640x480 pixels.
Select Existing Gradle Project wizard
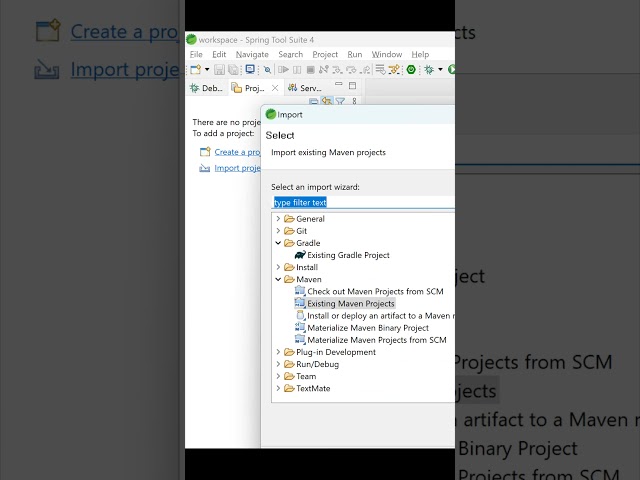342,255
